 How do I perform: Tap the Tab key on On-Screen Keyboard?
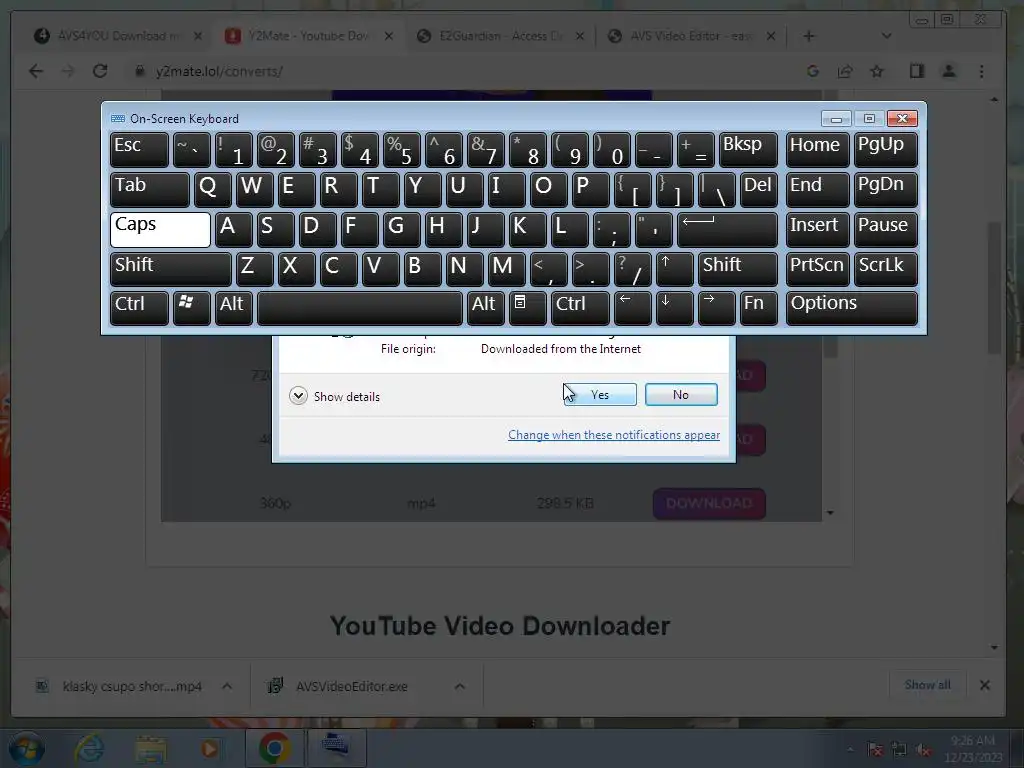[150, 189]
